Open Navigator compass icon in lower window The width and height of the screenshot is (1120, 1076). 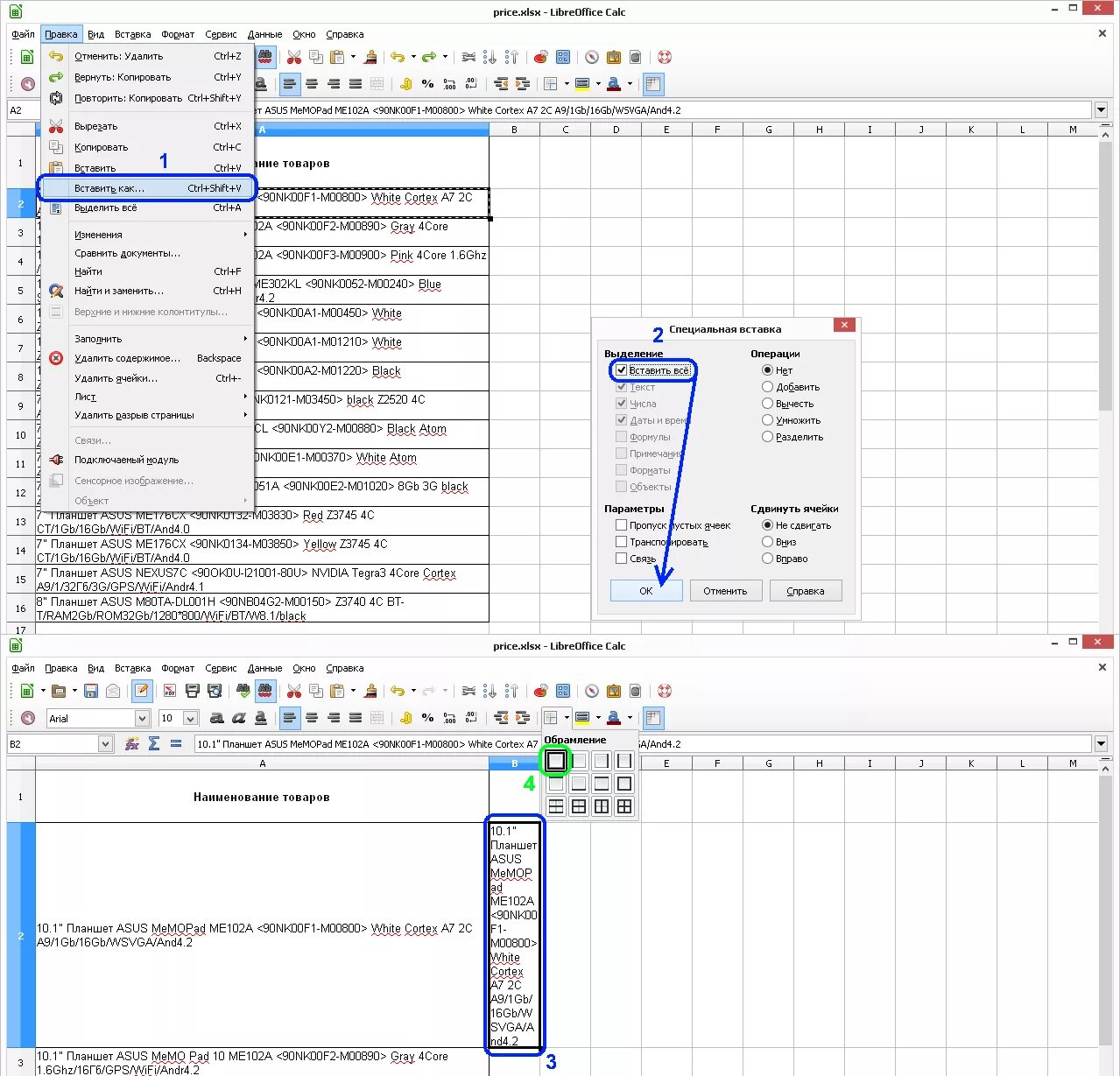(592, 691)
